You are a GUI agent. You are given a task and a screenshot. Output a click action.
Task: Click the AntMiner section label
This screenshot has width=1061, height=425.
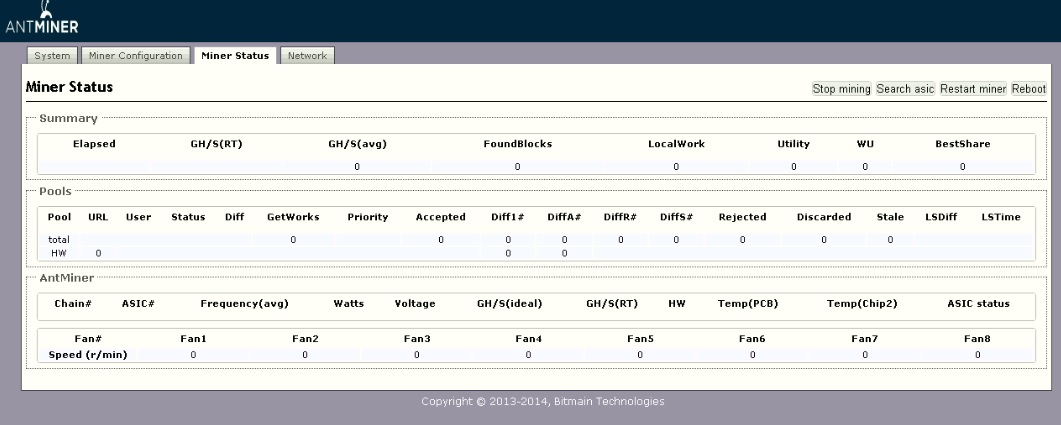[x=66, y=278]
